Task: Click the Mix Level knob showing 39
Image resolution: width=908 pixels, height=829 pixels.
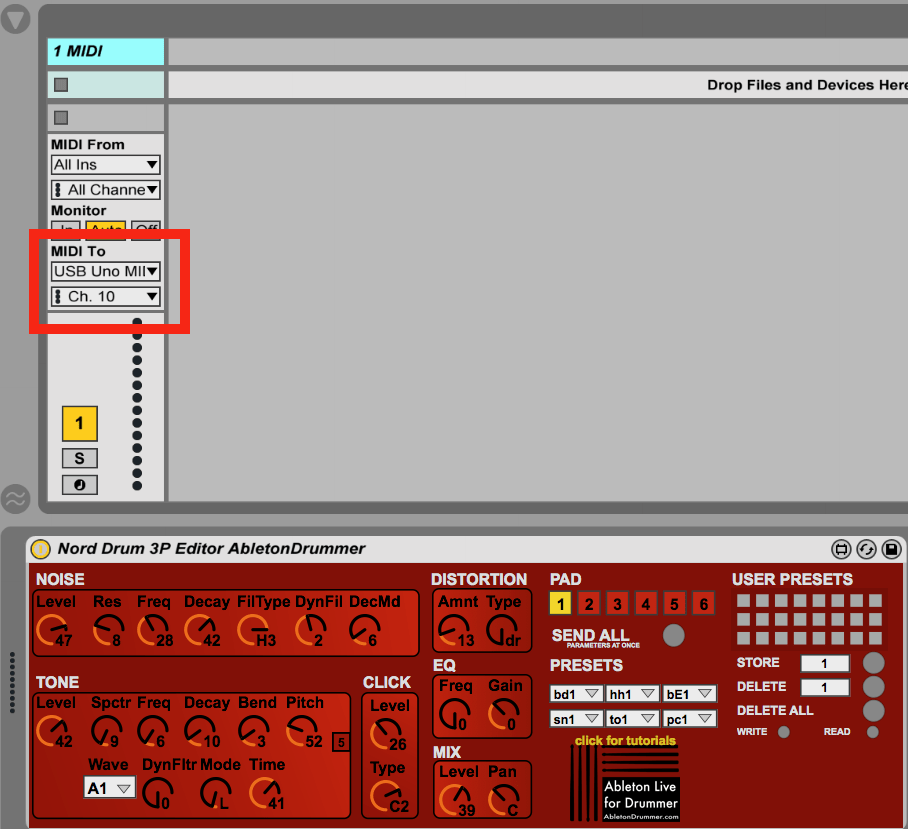Action: pyautogui.click(x=455, y=800)
